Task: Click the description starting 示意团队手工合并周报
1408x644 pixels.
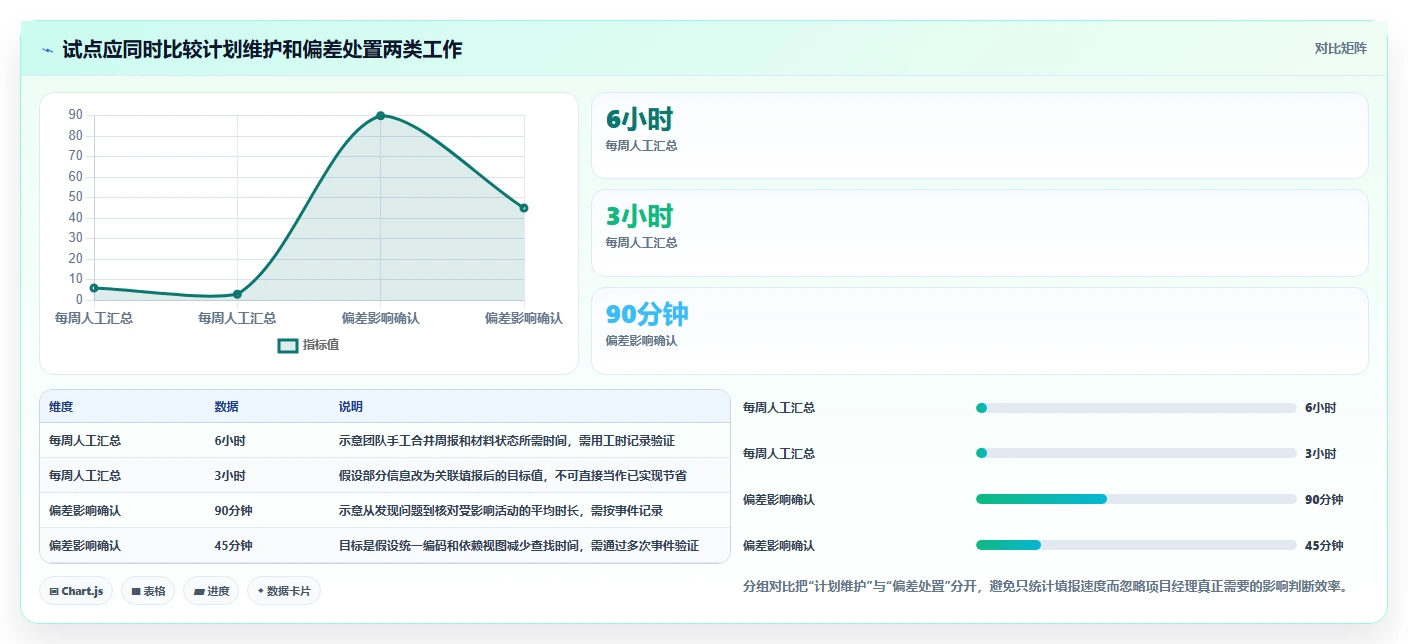Action: [x=507, y=440]
